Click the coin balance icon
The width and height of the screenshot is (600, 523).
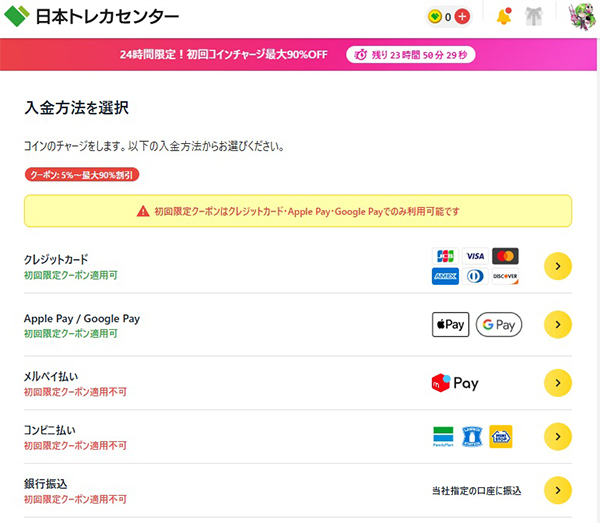435,17
